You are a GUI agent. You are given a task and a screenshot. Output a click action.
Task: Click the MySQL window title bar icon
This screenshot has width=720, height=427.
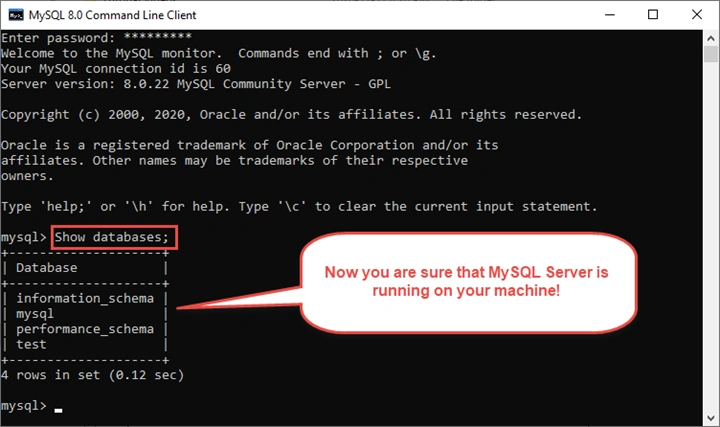click(x=16, y=15)
